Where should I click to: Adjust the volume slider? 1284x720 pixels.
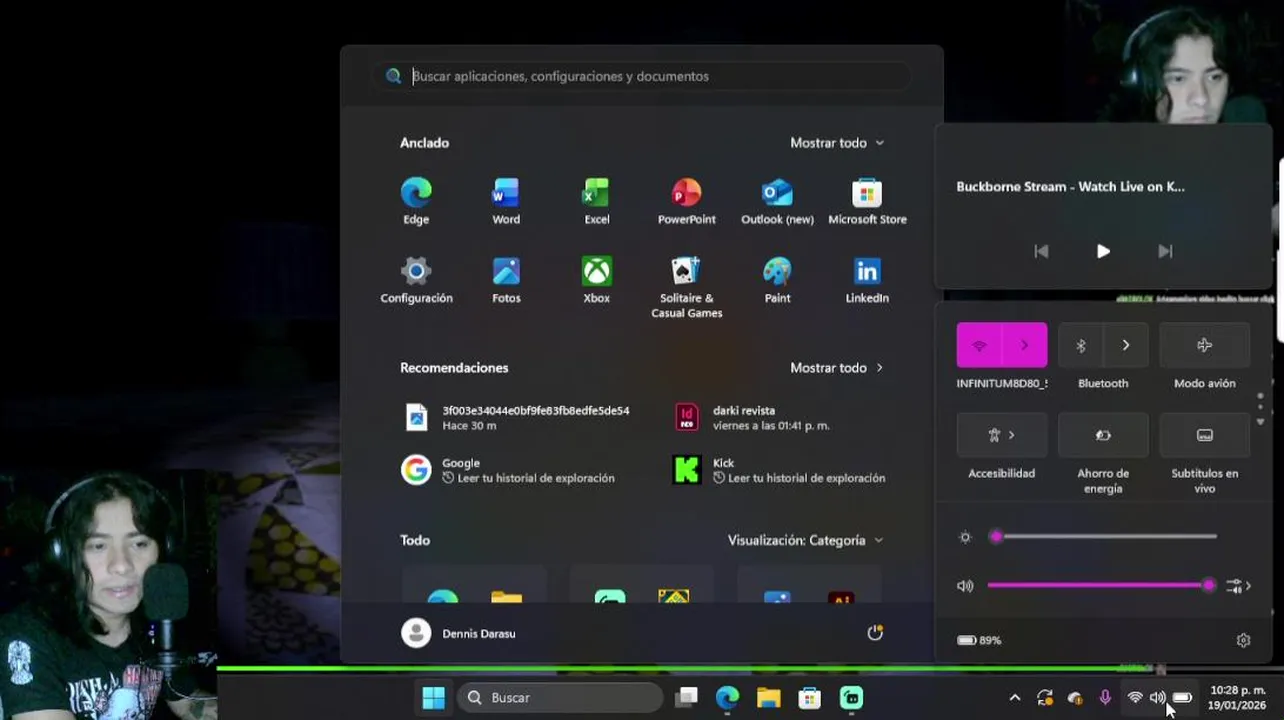pos(1101,586)
